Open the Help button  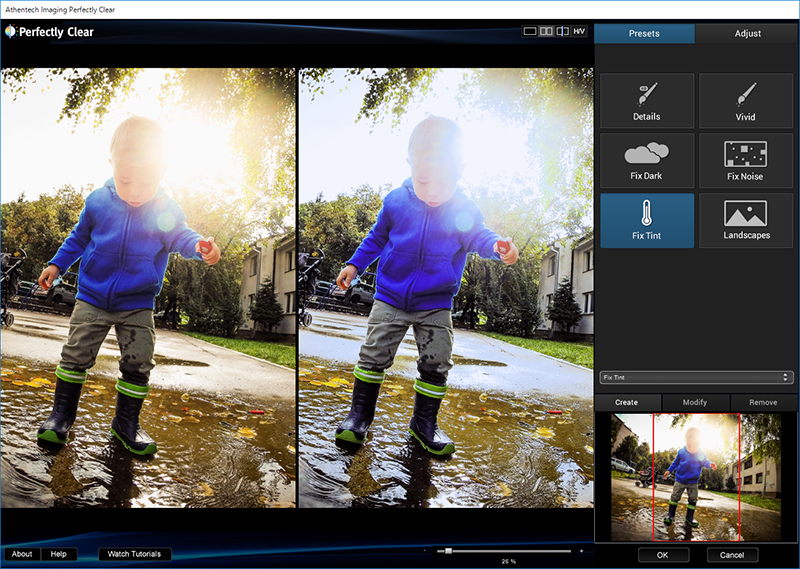pos(59,554)
